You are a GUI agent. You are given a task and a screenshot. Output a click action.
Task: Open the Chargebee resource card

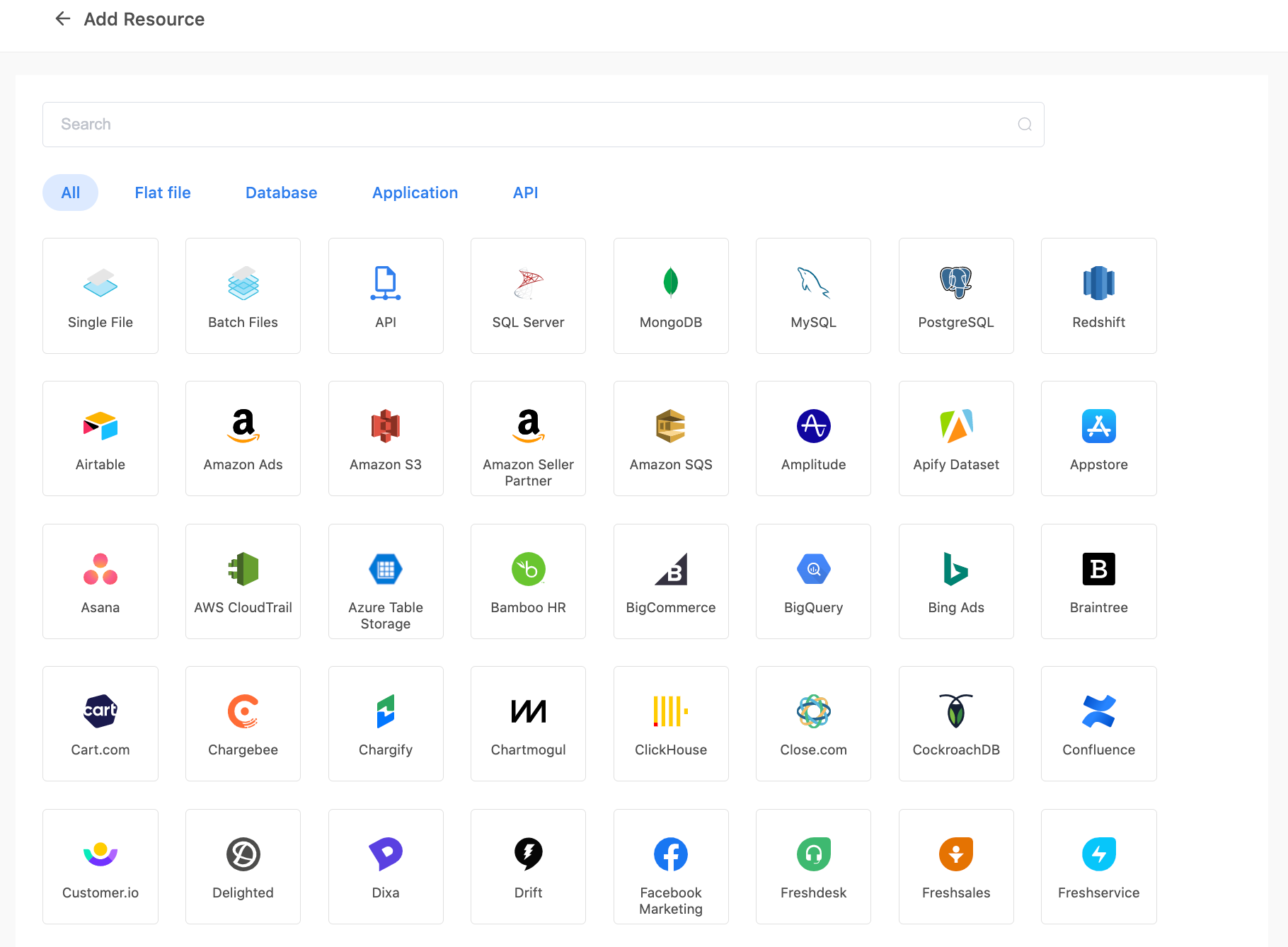click(243, 724)
